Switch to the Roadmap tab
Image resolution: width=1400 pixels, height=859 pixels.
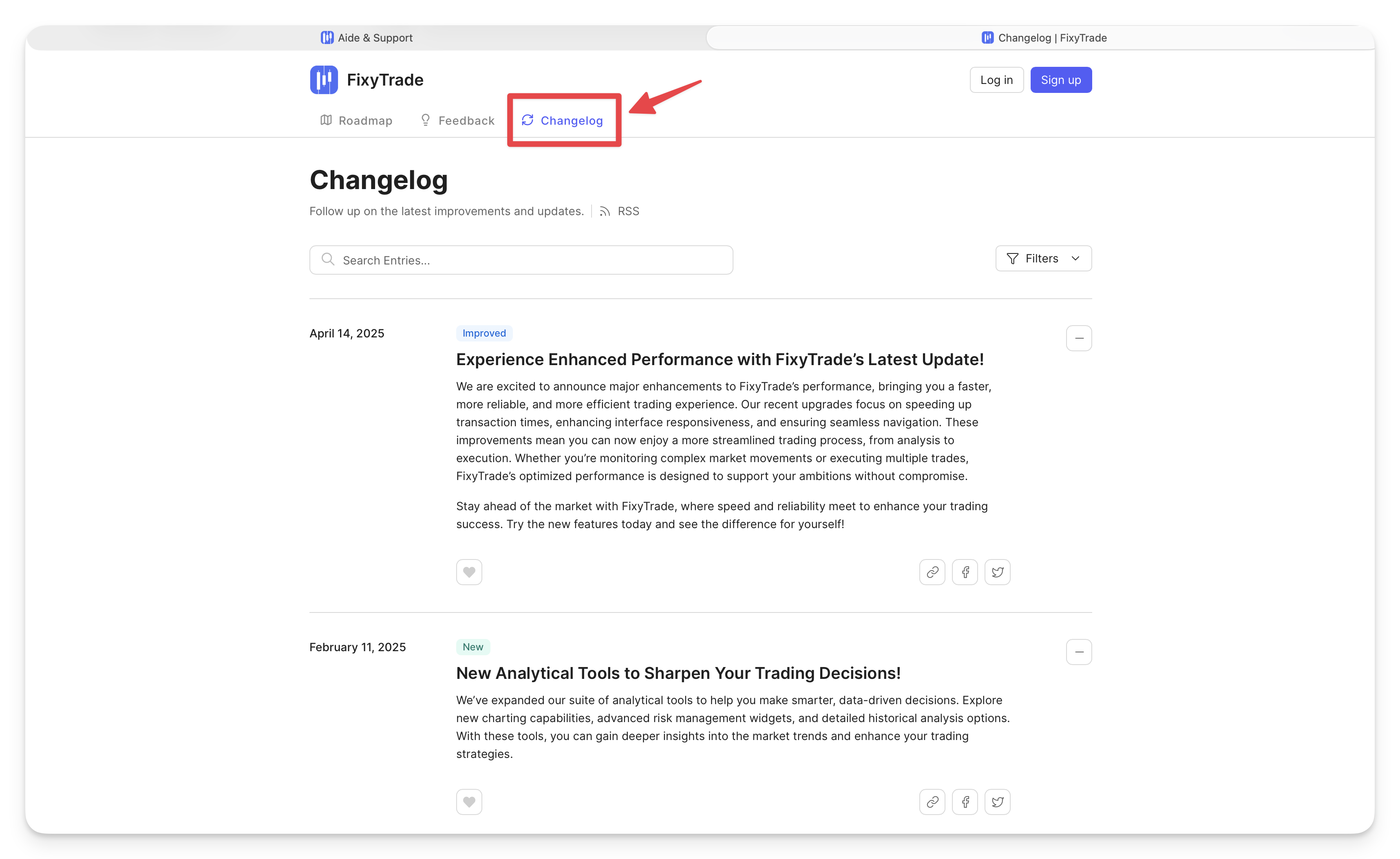[x=356, y=121]
